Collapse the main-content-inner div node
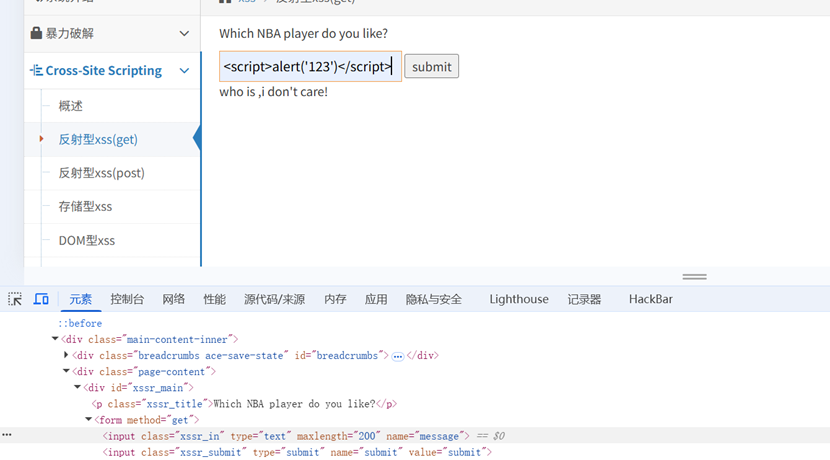830x460 pixels. point(55,339)
